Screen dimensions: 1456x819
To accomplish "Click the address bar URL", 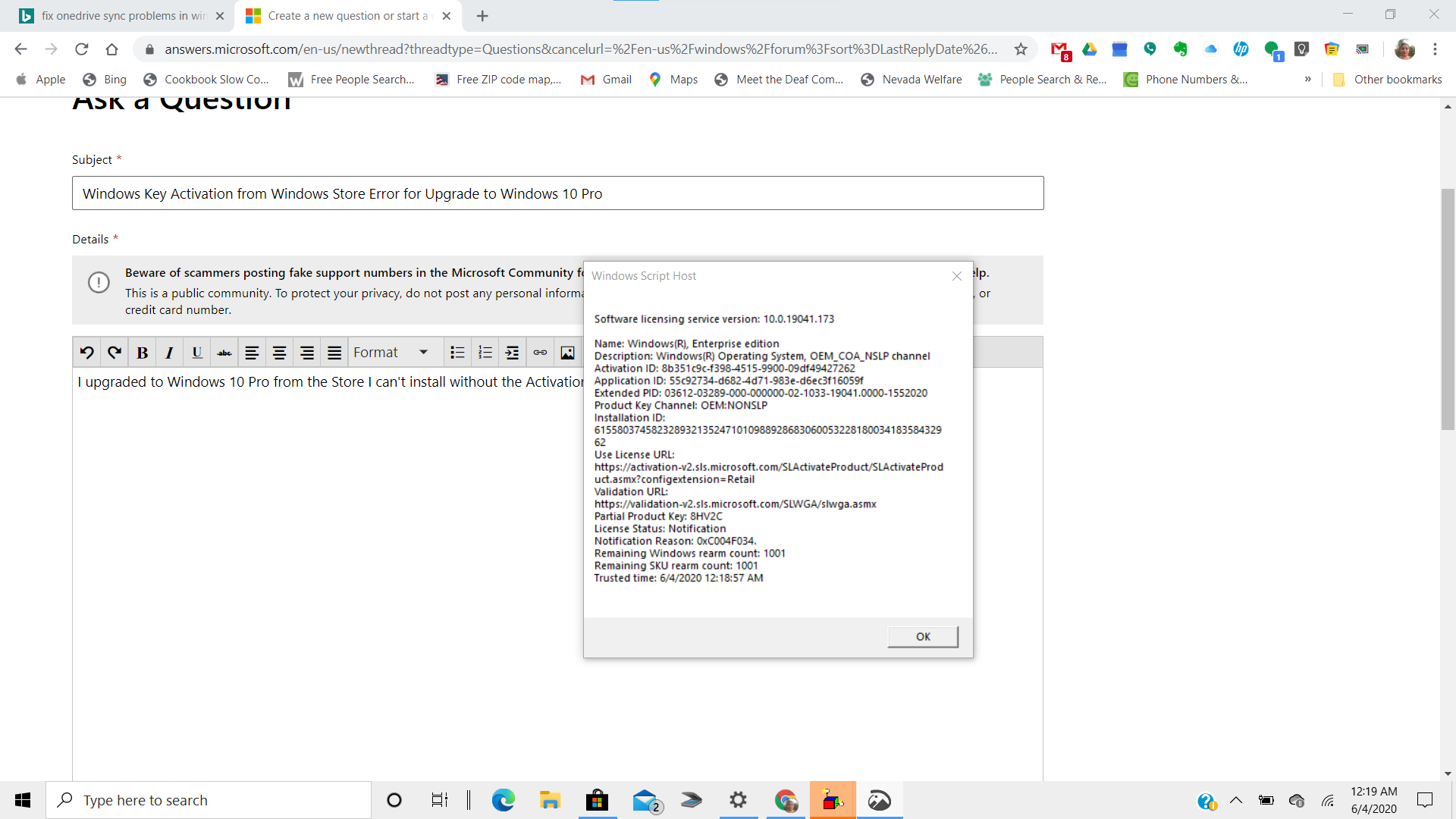I will coord(581,49).
